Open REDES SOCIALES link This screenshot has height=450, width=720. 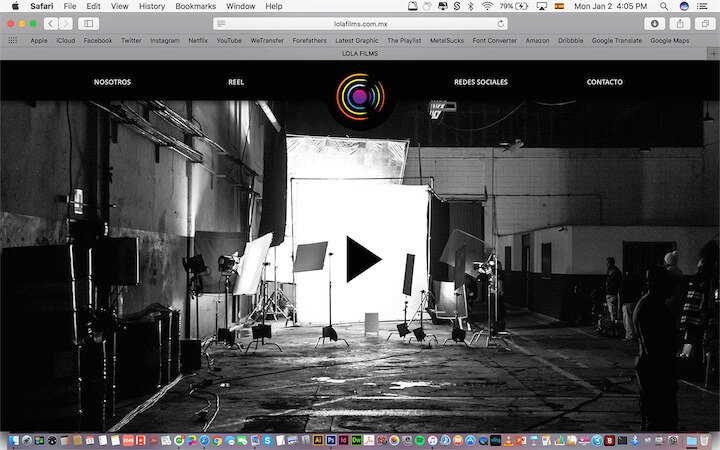pos(480,82)
